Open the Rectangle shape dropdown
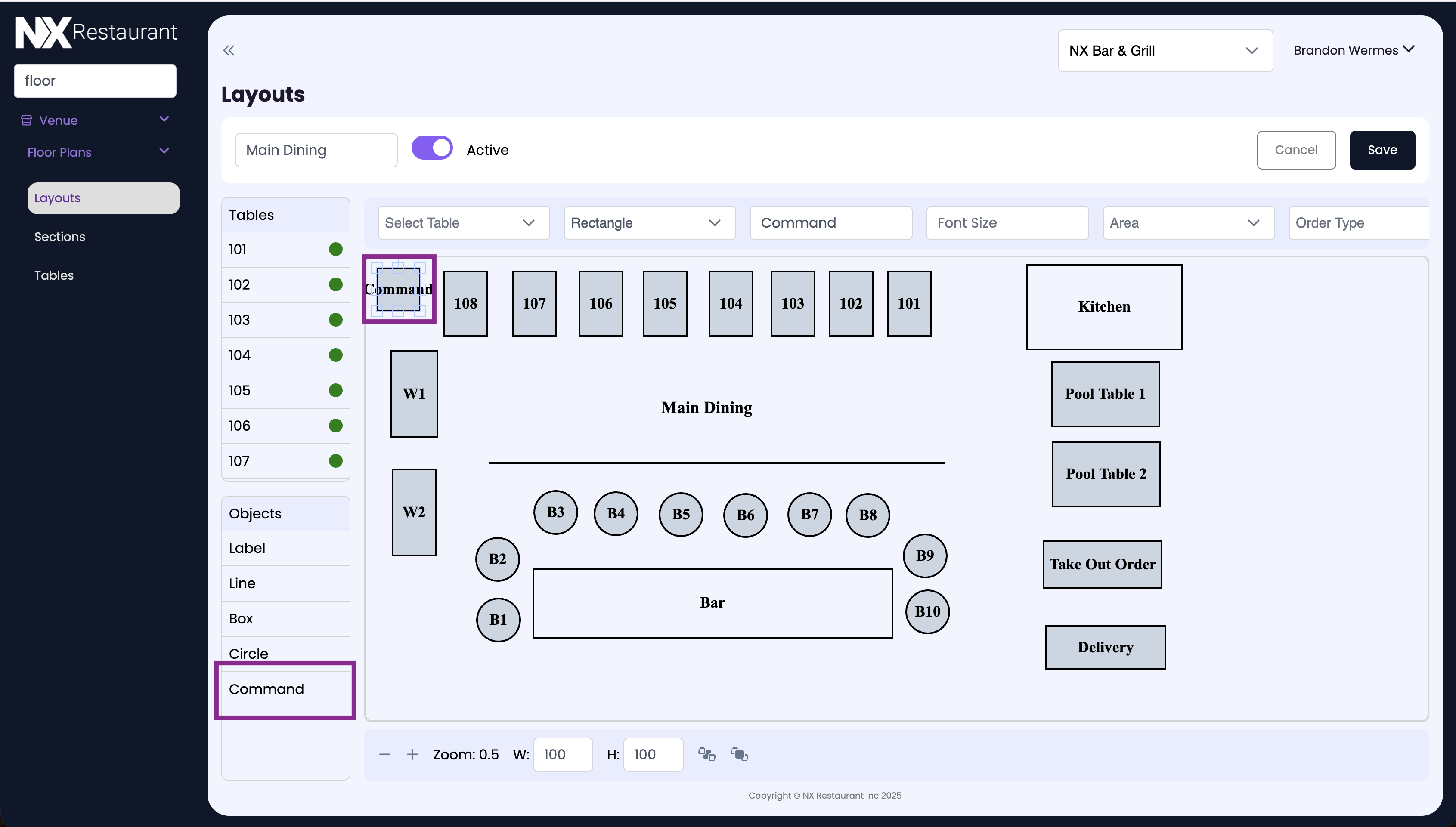Viewport: 1456px width, 827px height. click(649, 222)
